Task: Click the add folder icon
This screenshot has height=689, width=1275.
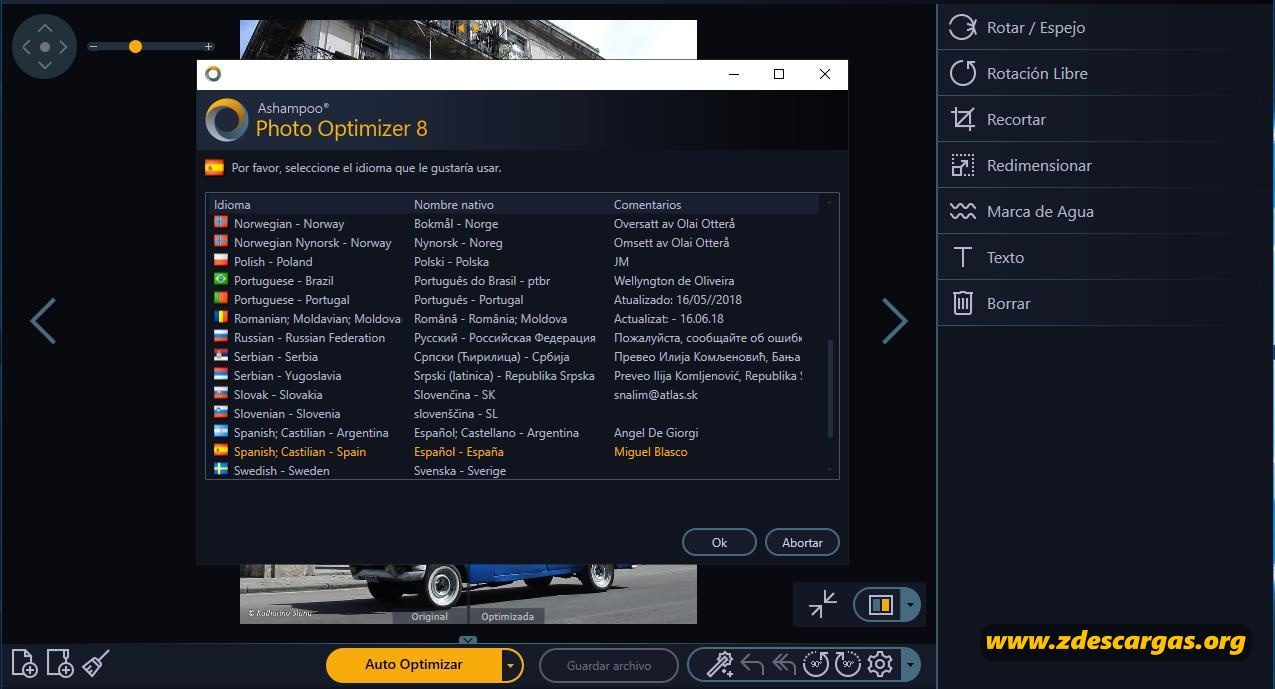Action: 60,663
